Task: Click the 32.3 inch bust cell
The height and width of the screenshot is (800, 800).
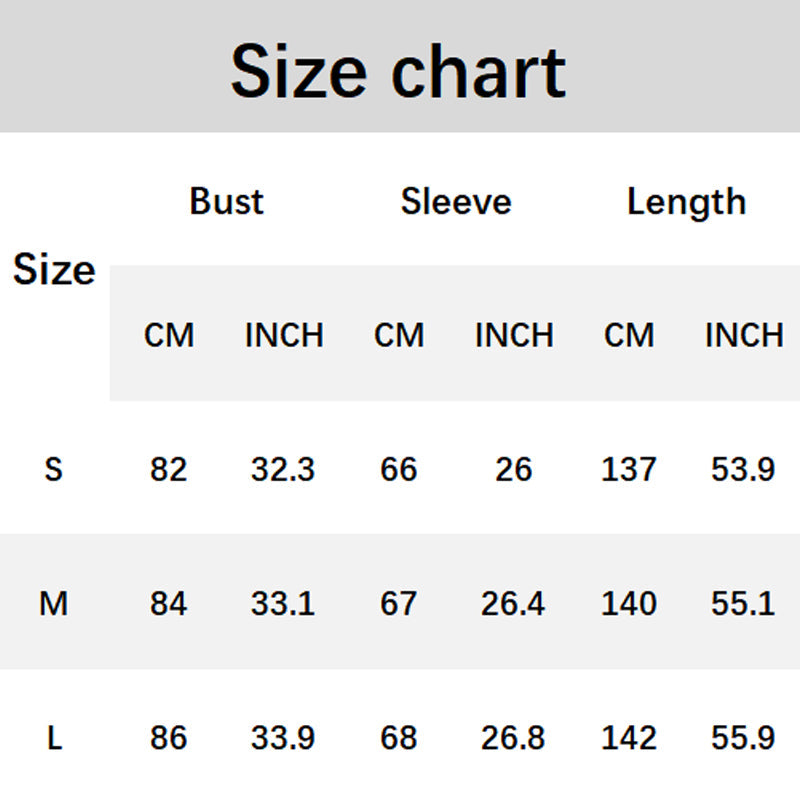Action: coord(283,468)
